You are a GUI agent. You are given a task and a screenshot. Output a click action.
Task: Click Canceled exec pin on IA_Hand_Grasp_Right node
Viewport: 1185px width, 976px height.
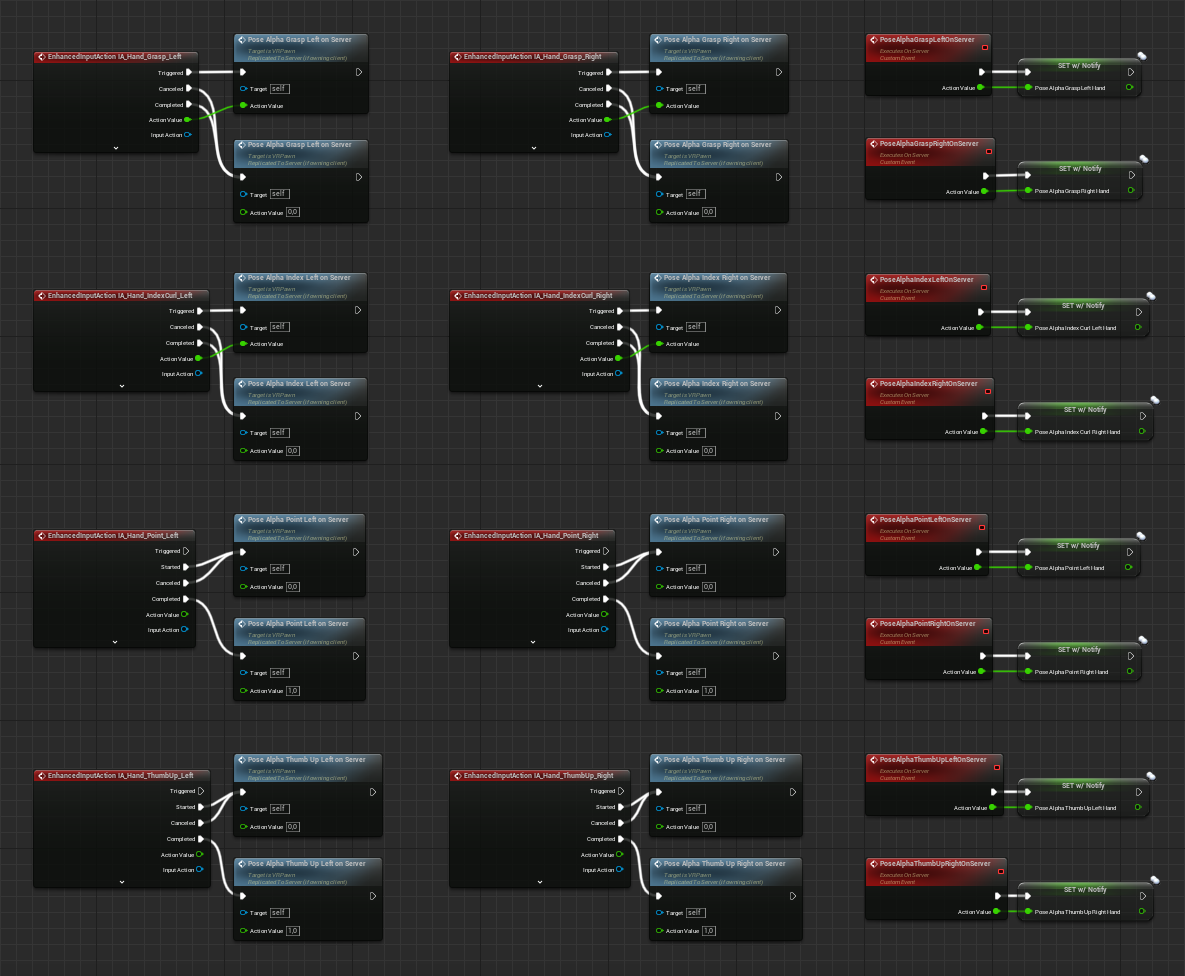tap(609, 88)
